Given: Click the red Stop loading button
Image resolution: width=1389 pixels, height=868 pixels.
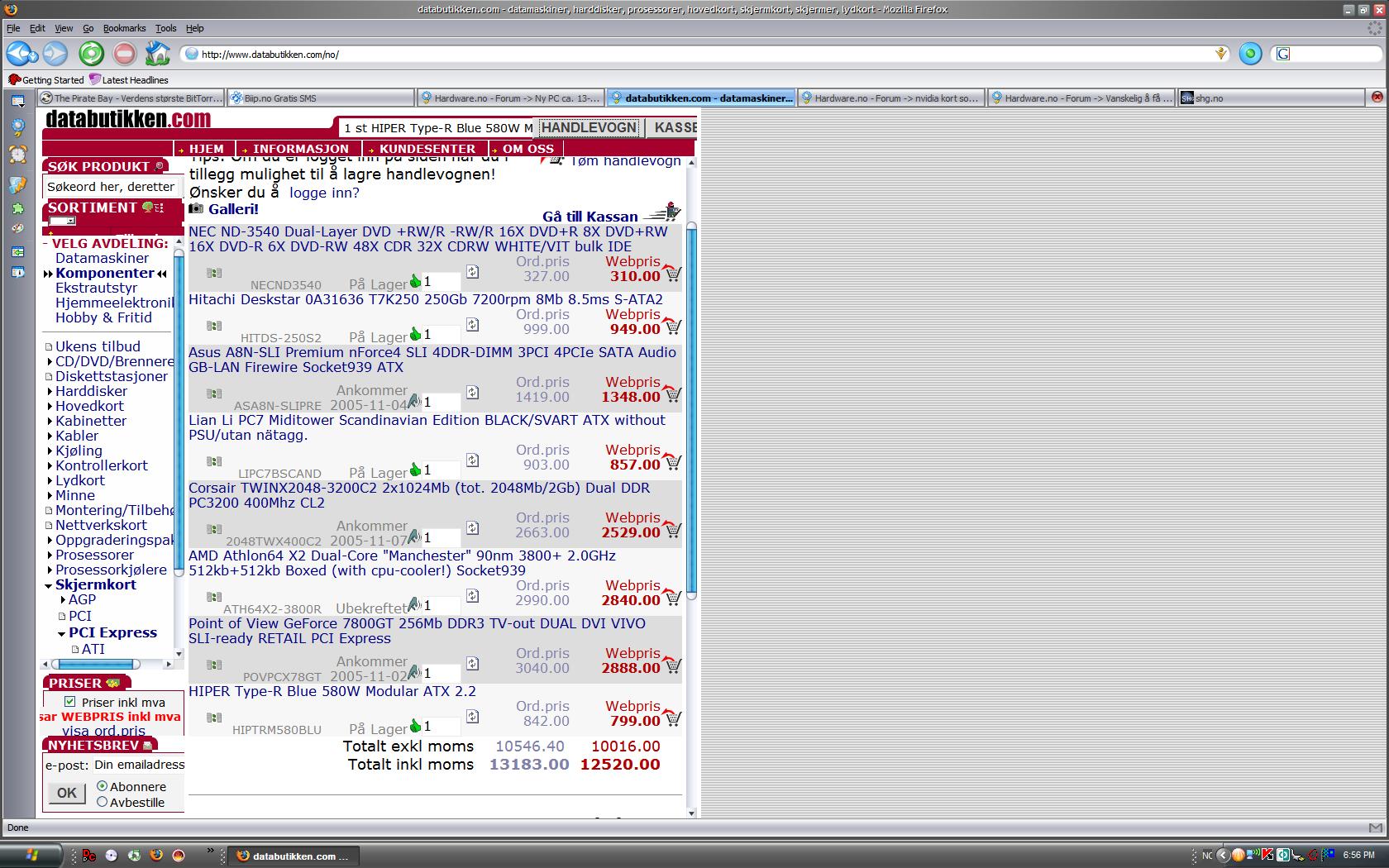Looking at the screenshot, I should [124, 54].
